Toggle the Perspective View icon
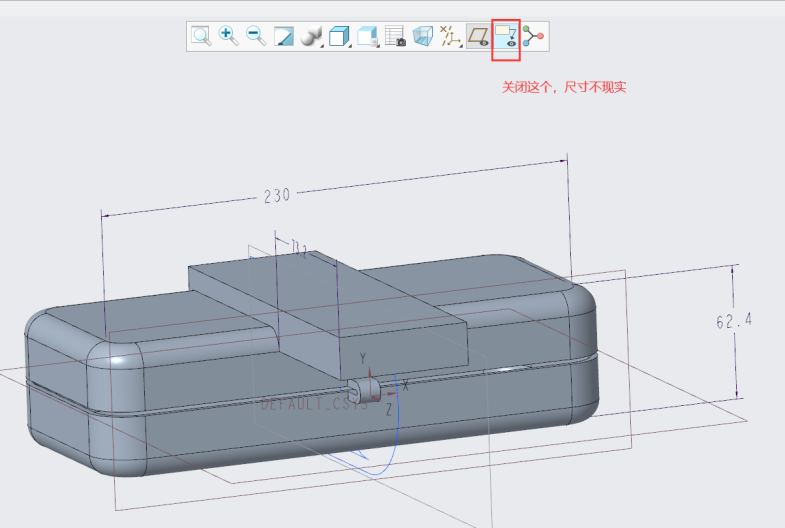The height and width of the screenshot is (528, 785). 423,37
